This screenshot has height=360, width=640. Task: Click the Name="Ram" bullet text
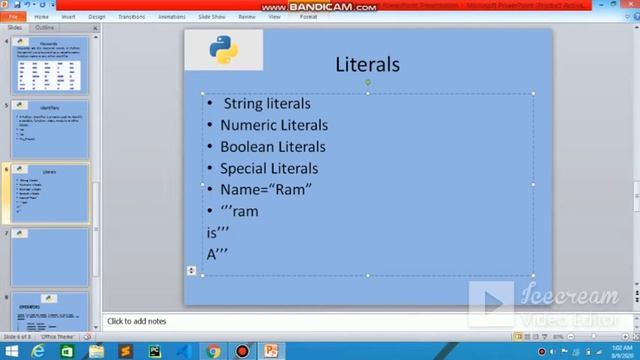click(266, 190)
